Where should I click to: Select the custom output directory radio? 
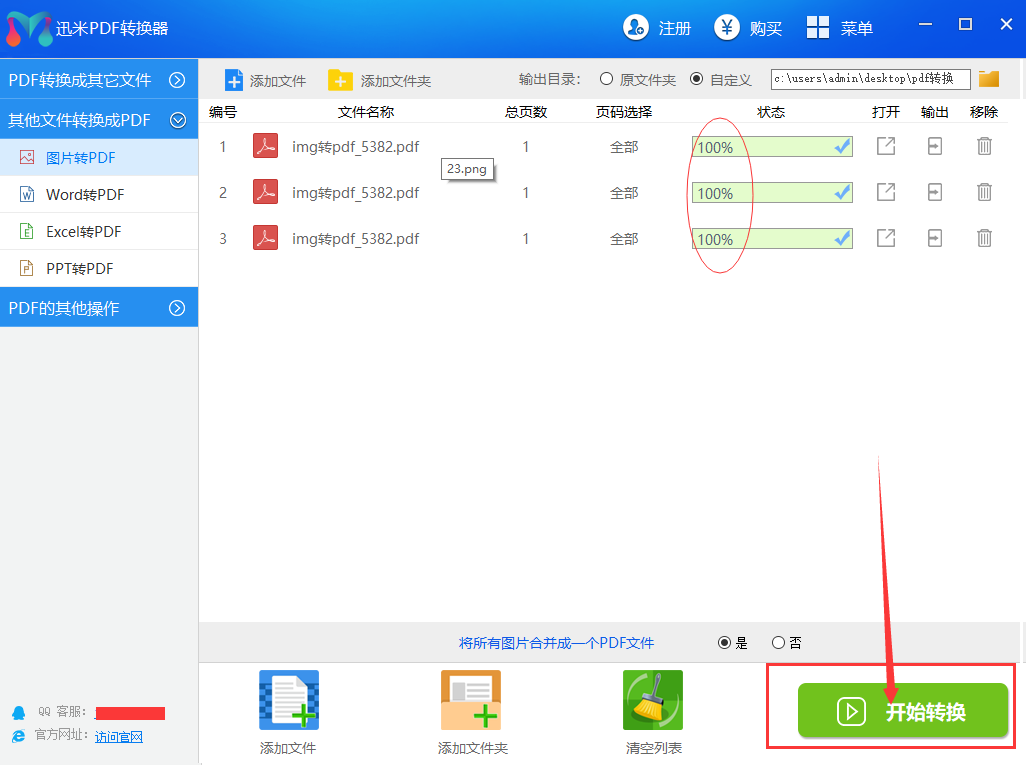point(696,79)
